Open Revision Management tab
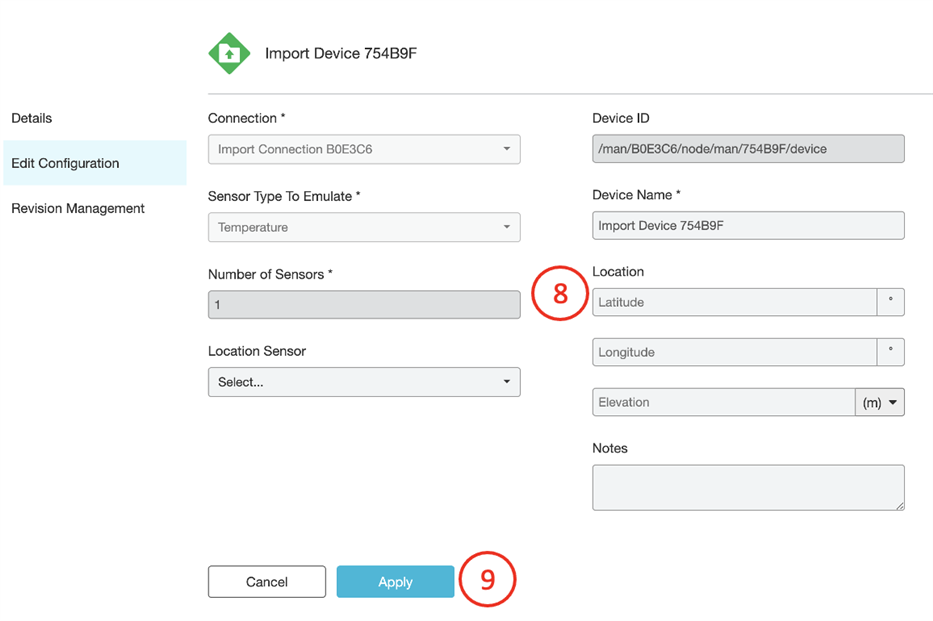 pyautogui.click(x=78, y=208)
